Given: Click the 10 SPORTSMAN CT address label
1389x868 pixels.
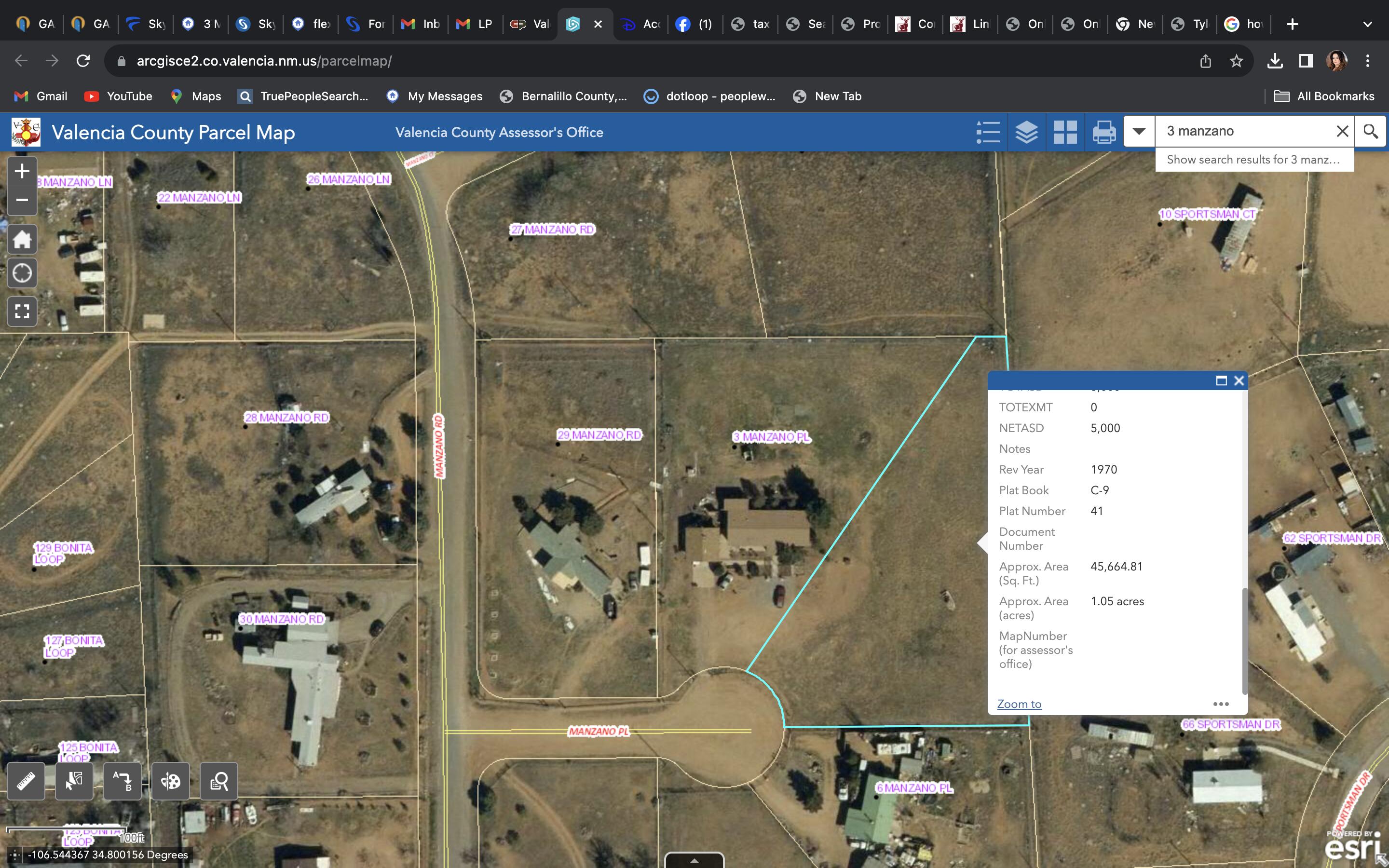Looking at the screenshot, I should (x=1208, y=214).
